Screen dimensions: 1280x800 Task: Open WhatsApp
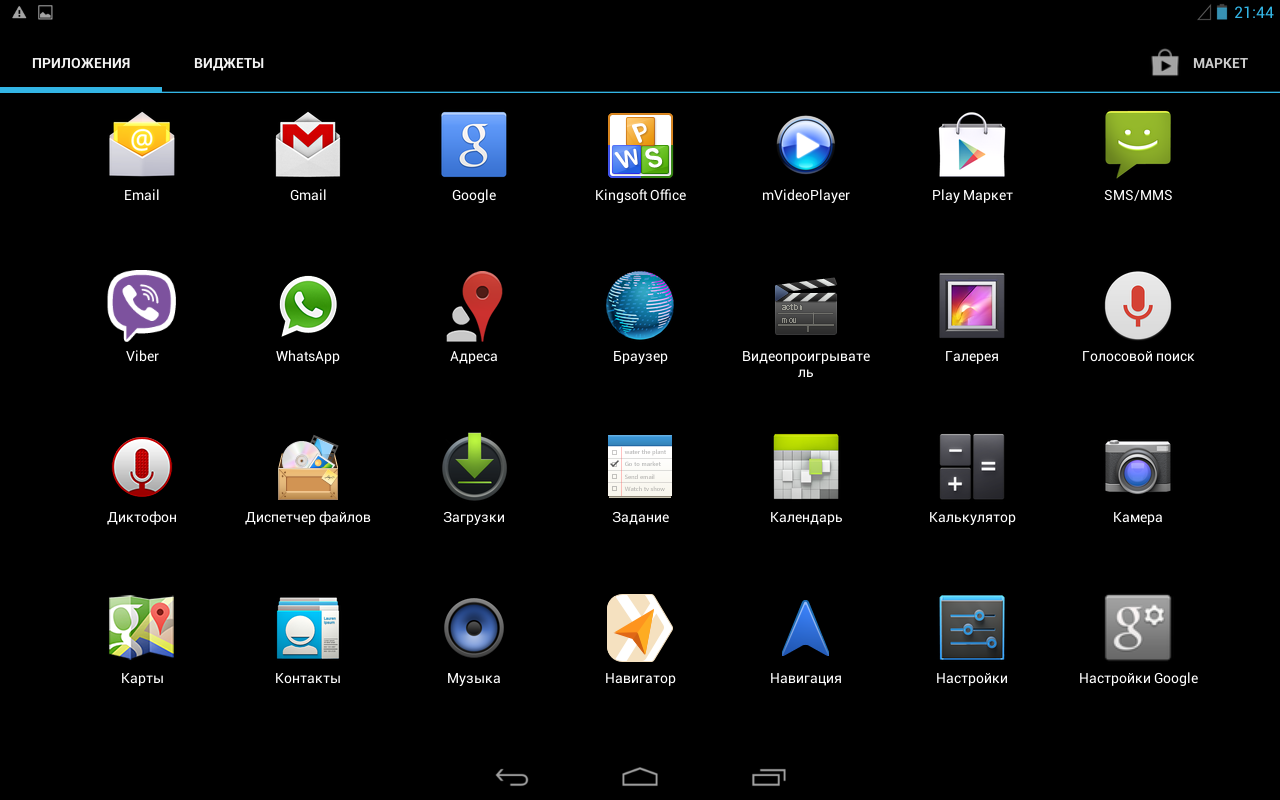point(308,306)
